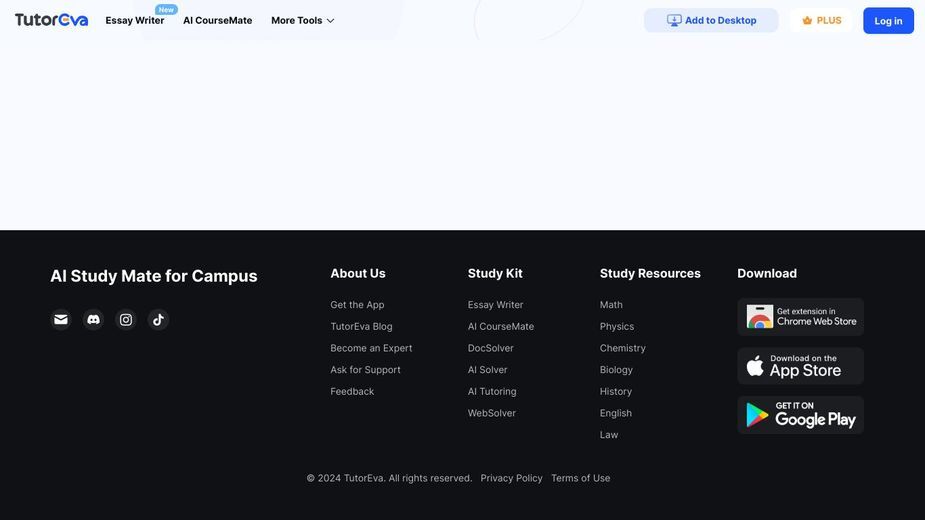Open Math study resources
Viewport: 925px width, 520px height.
point(611,305)
